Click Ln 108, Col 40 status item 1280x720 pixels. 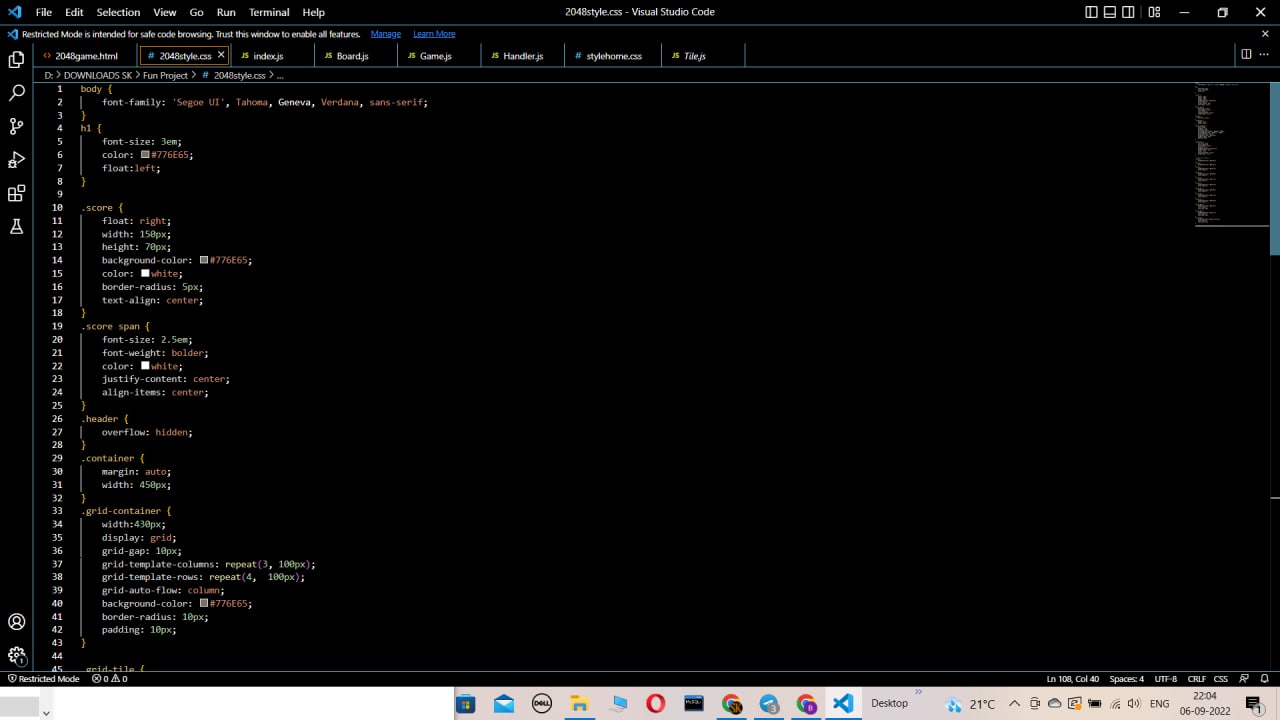point(1073,679)
